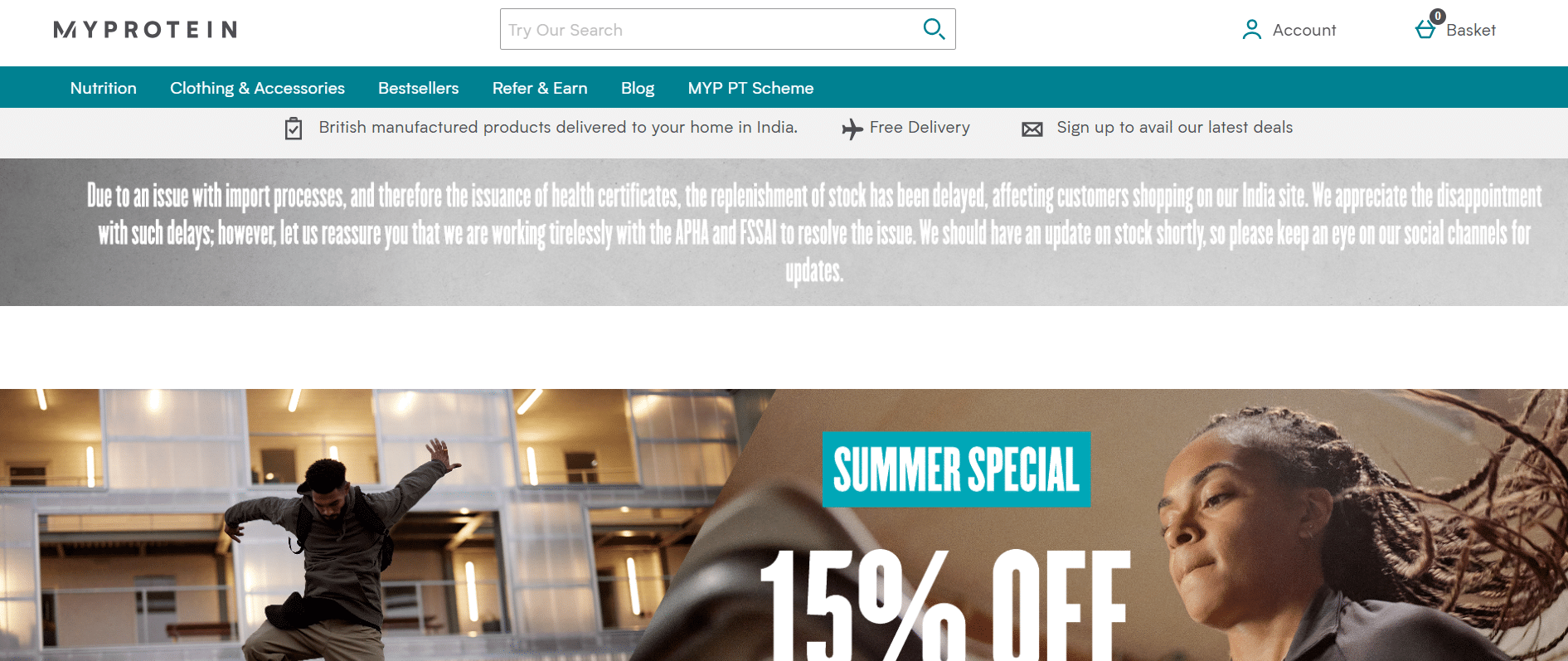Click Sign up to avail latest deals

pos(1174,127)
